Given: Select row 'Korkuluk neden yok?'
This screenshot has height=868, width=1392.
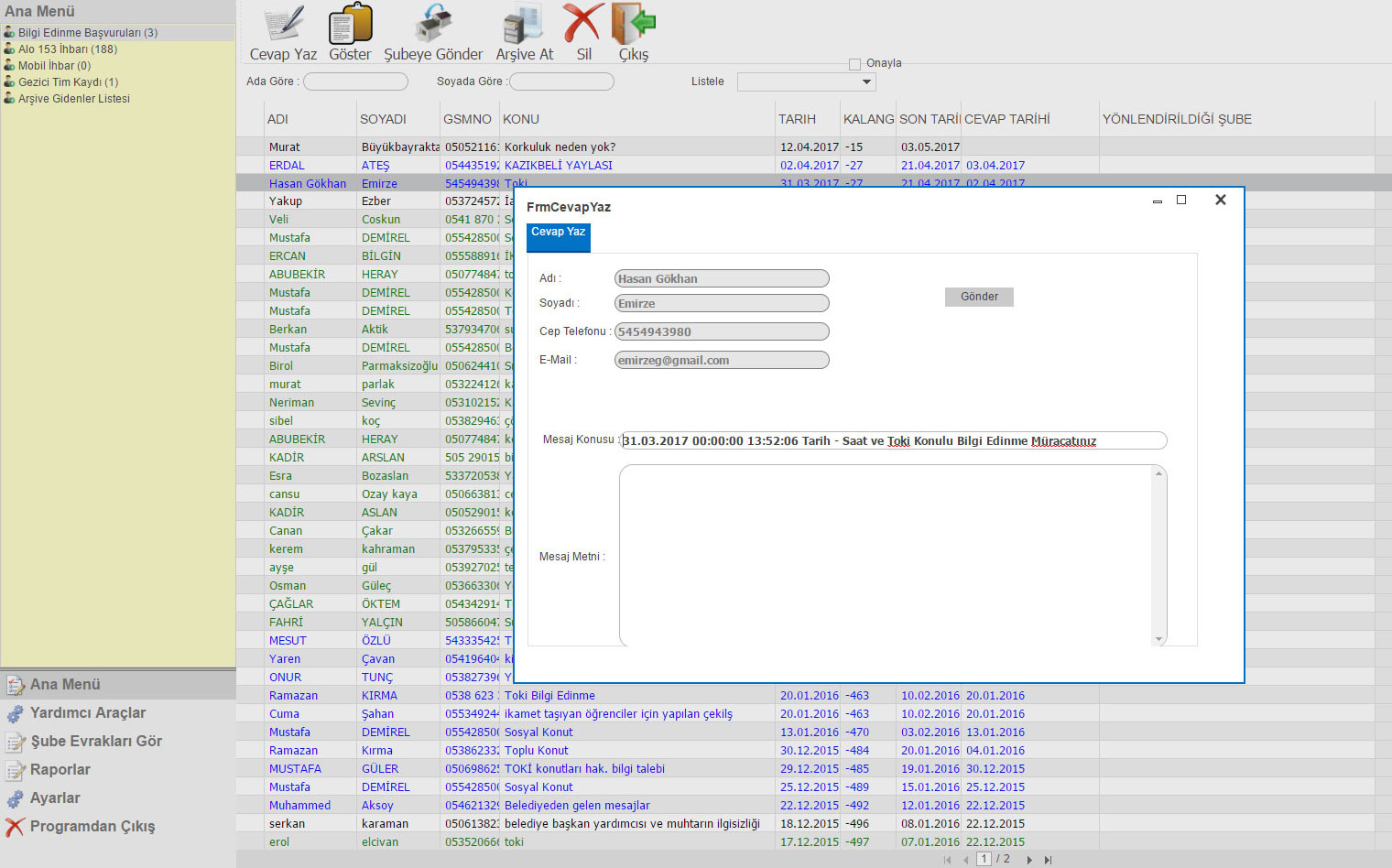Looking at the screenshot, I should [x=814, y=146].
